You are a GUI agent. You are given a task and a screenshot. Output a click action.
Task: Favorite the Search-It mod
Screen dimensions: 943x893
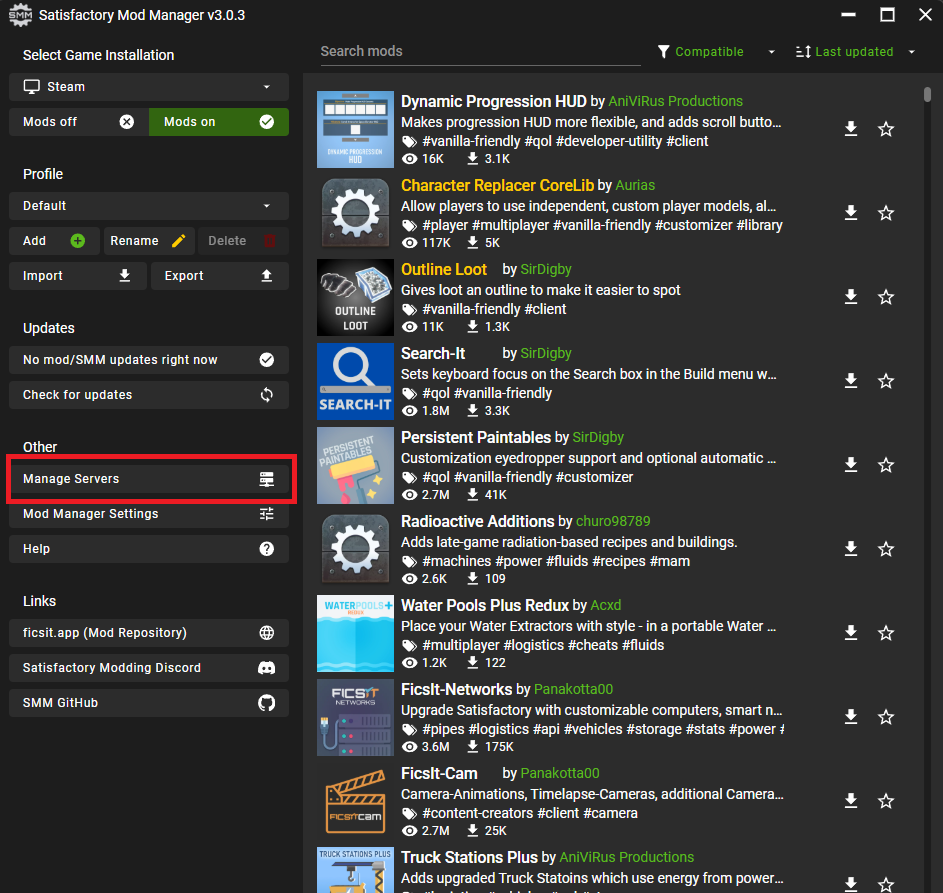[x=886, y=381]
